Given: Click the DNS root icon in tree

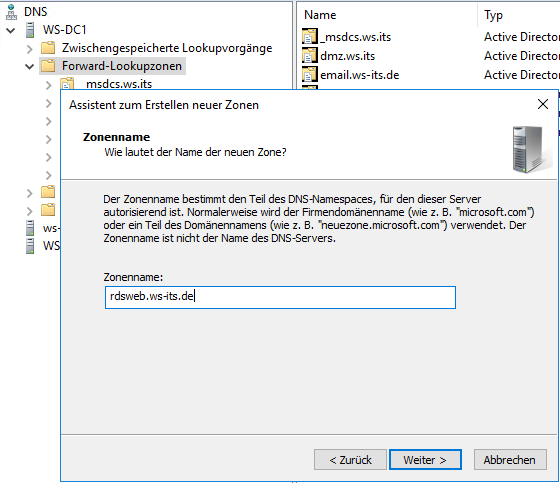Looking at the screenshot, I should coord(11,11).
